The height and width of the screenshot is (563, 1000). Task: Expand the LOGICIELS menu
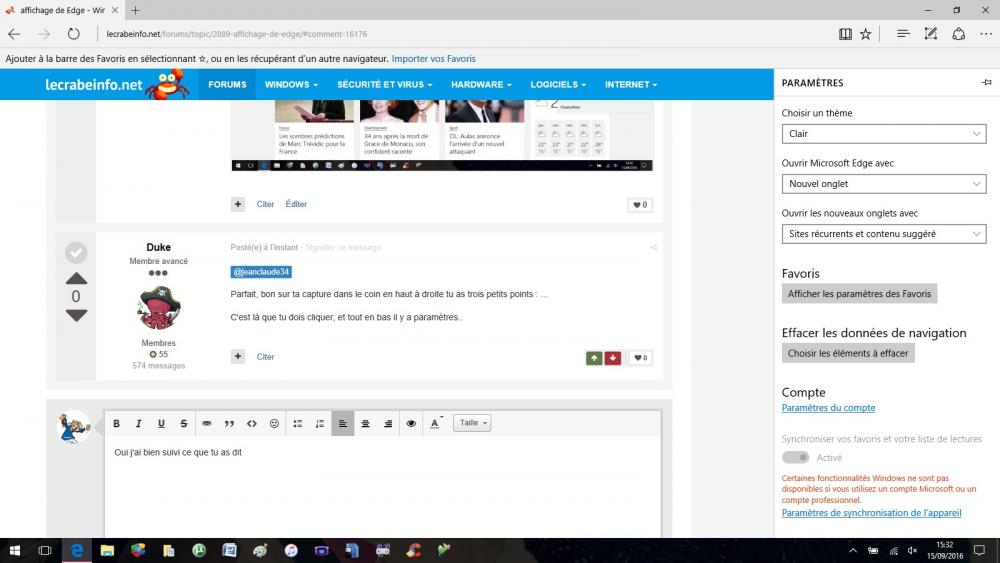pos(558,84)
